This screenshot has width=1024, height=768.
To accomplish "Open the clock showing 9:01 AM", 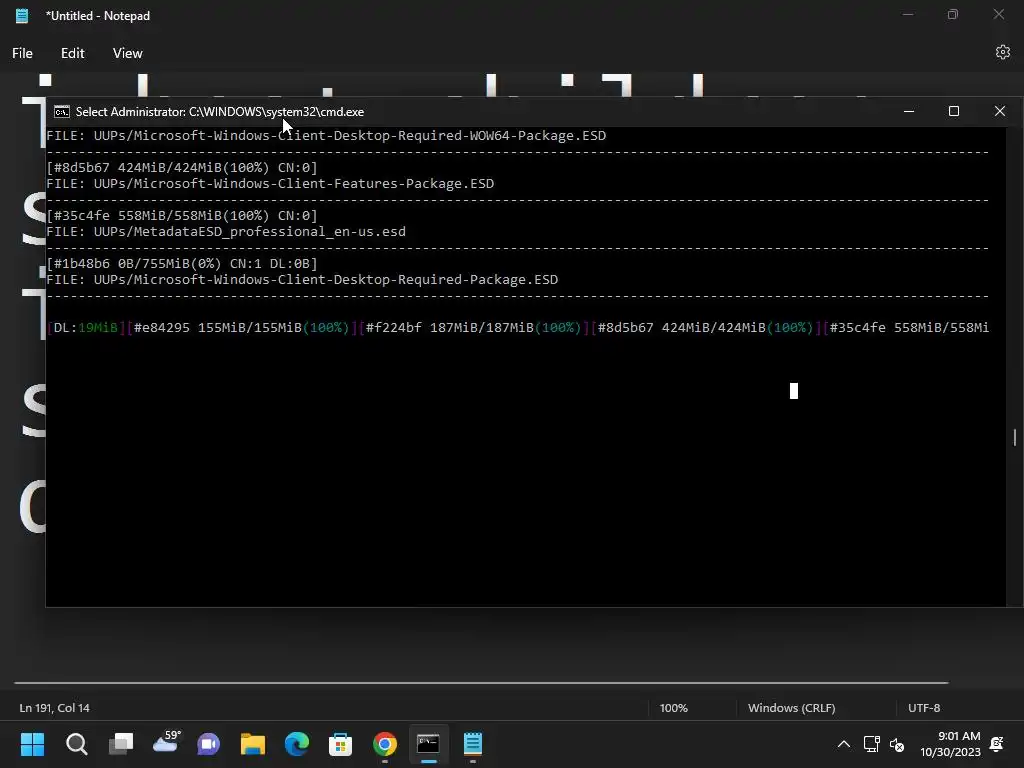I will (950, 744).
